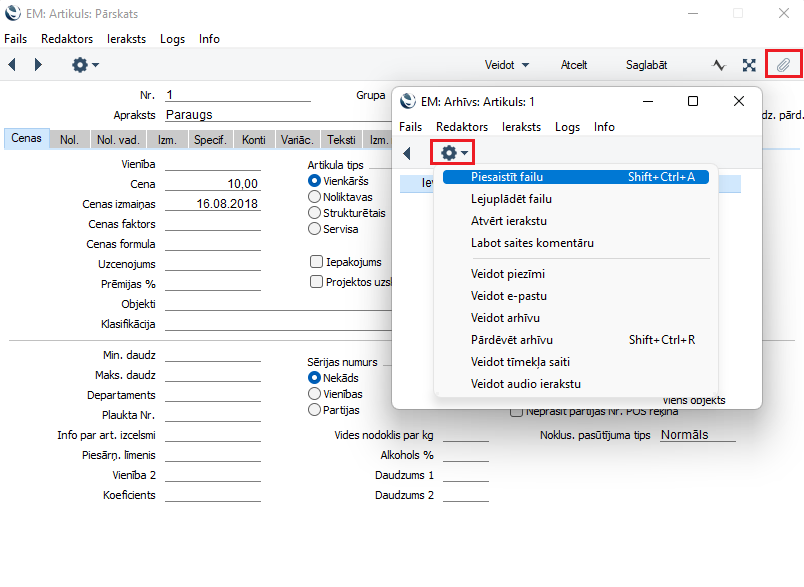Image resolution: width=804 pixels, height=587 pixels.
Task: Switch to the Konti tab
Action: (x=253, y=140)
